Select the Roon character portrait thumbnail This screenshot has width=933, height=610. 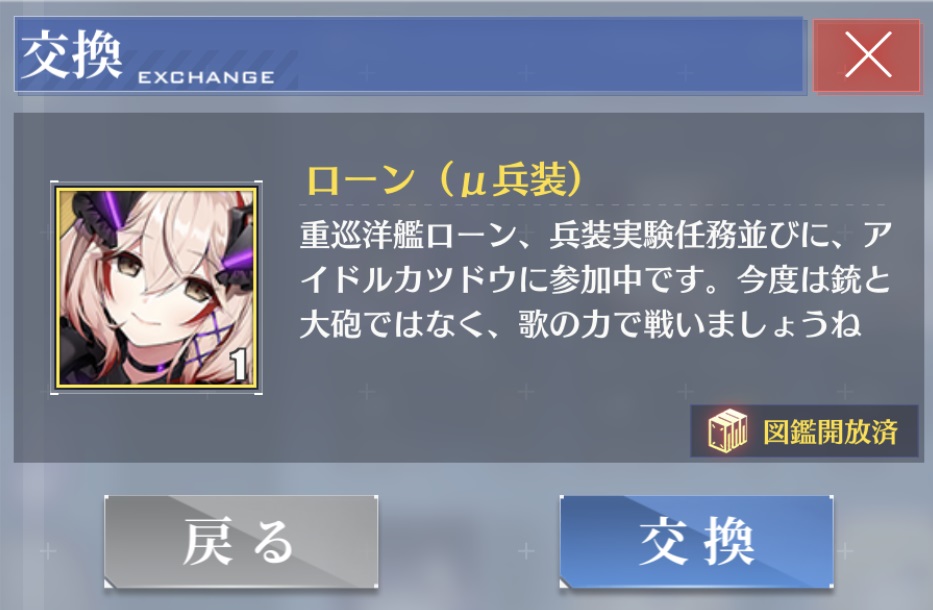(x=156, y=287)
